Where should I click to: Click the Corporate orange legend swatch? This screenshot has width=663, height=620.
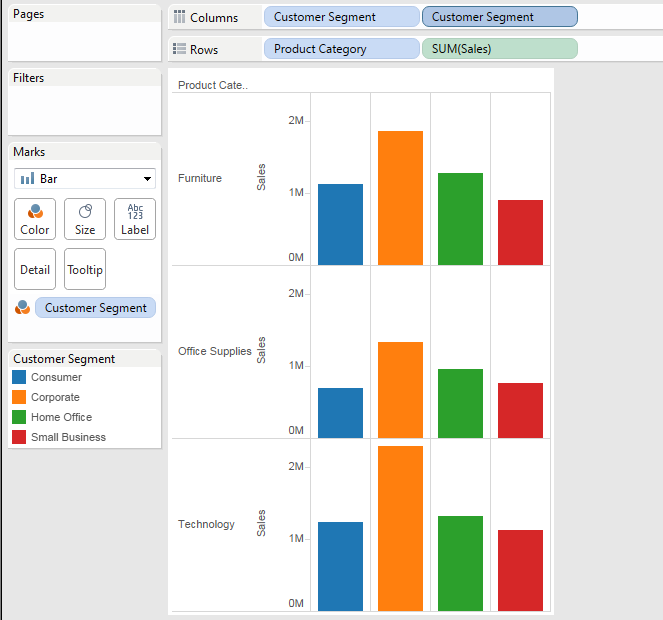tap(19, 397)
